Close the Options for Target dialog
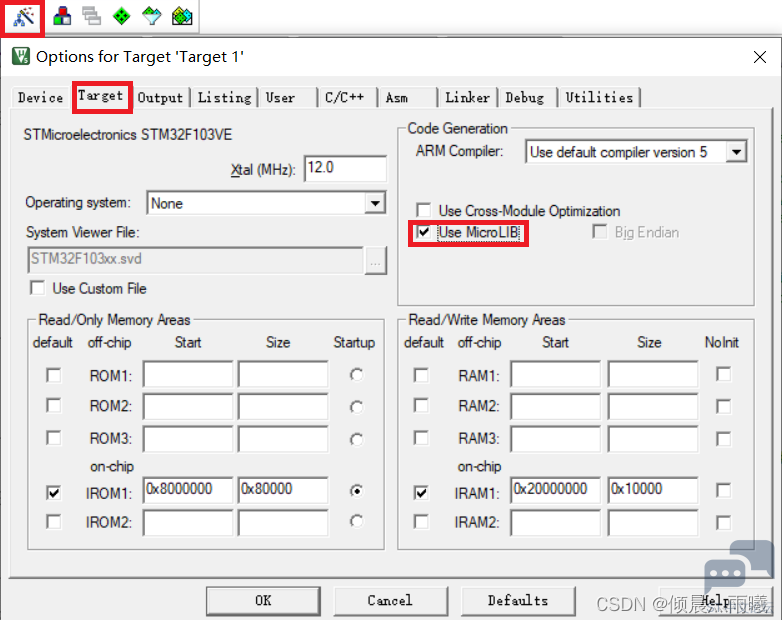 pyautogui.click(x=760, y=57)
